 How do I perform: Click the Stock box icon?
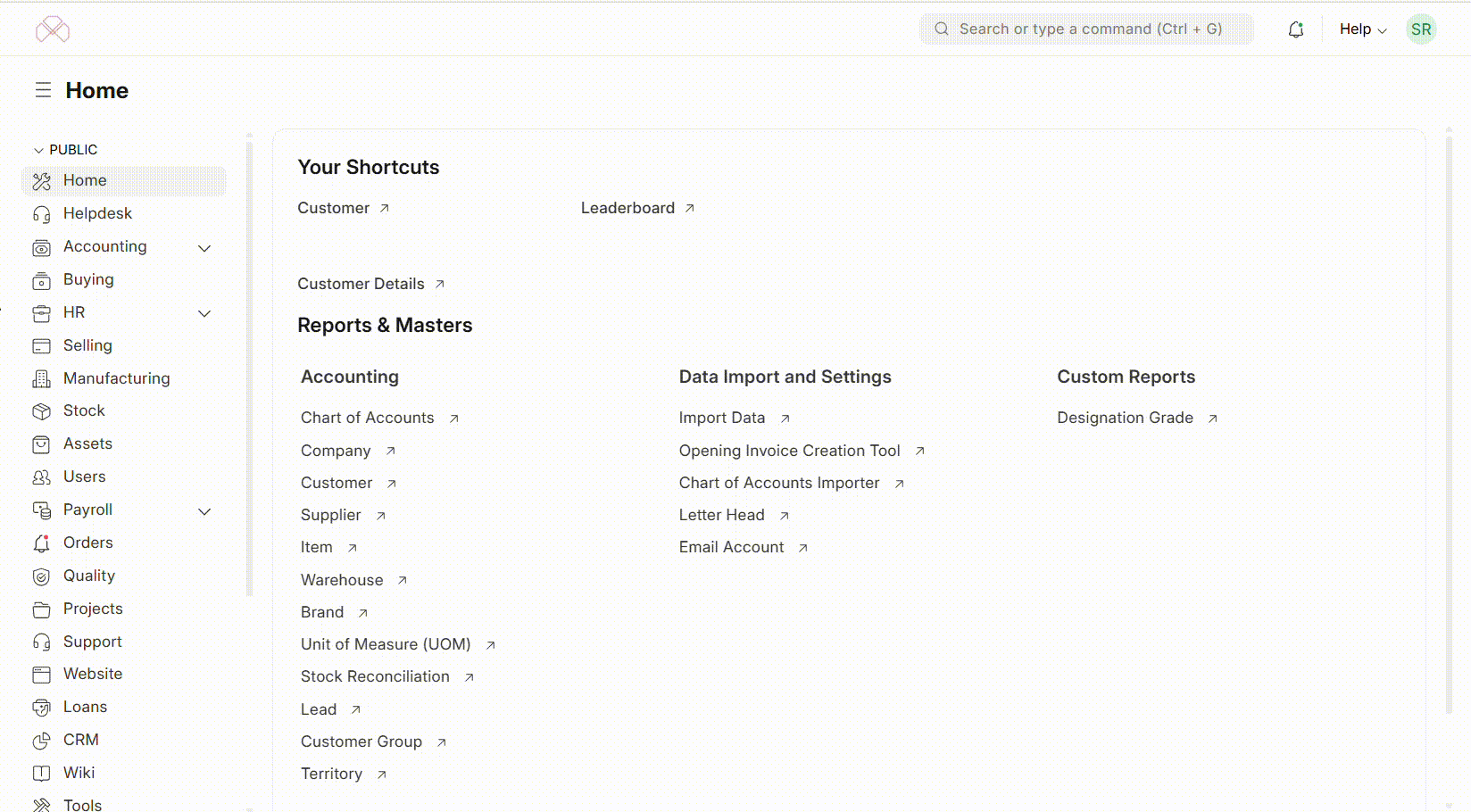(x=41, y=411)
